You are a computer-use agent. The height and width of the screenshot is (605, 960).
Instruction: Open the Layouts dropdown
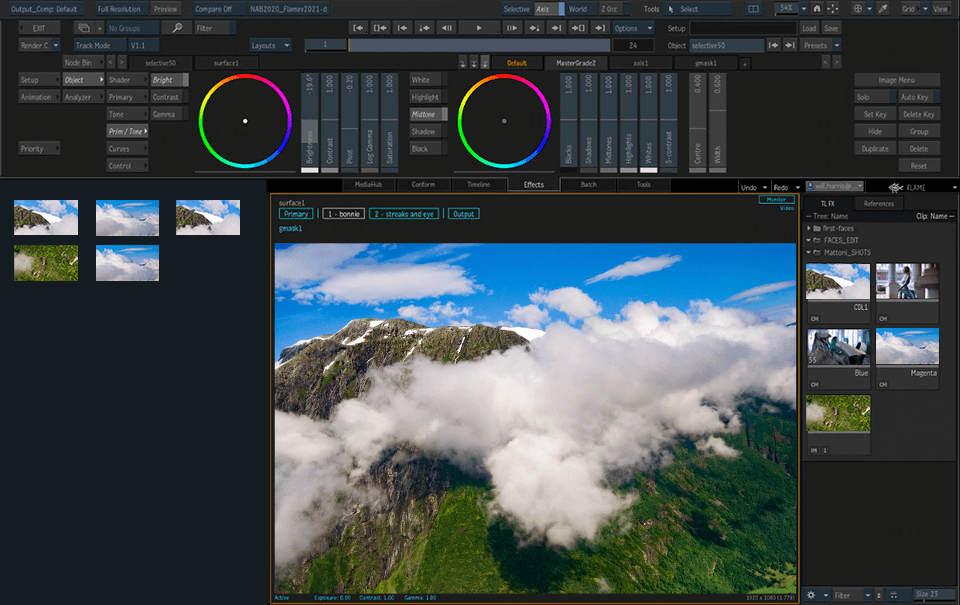click(270, 44)
